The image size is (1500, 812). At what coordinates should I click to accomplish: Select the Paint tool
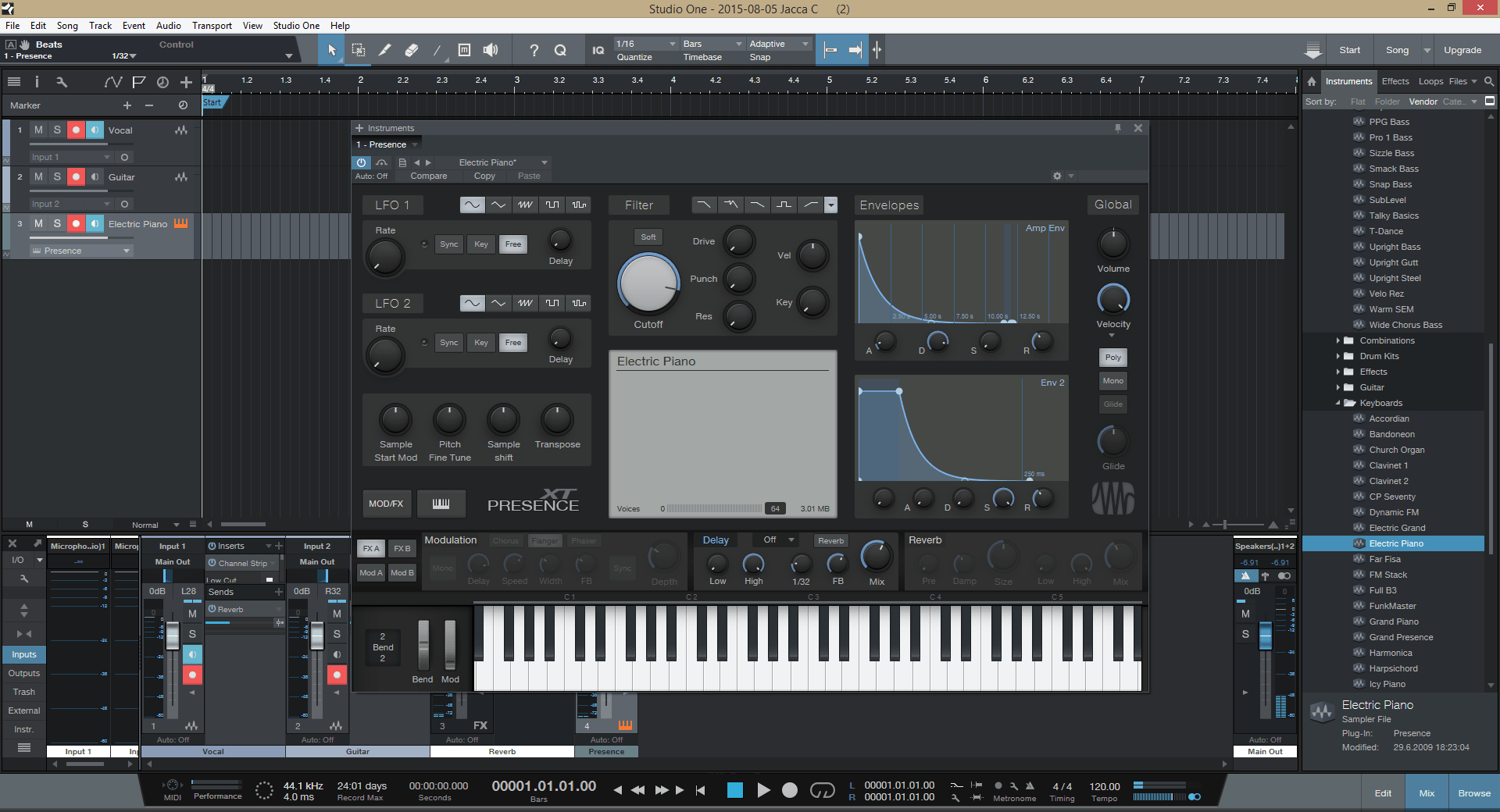pyautogui.click(x=384, y=49)
